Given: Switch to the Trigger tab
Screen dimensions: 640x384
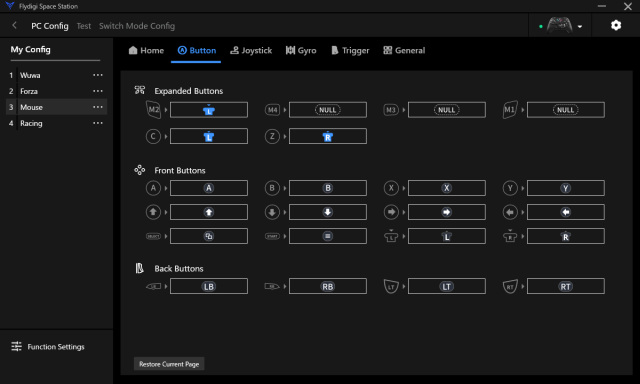Looking at the screenshot, I should (x=350, y=50).
